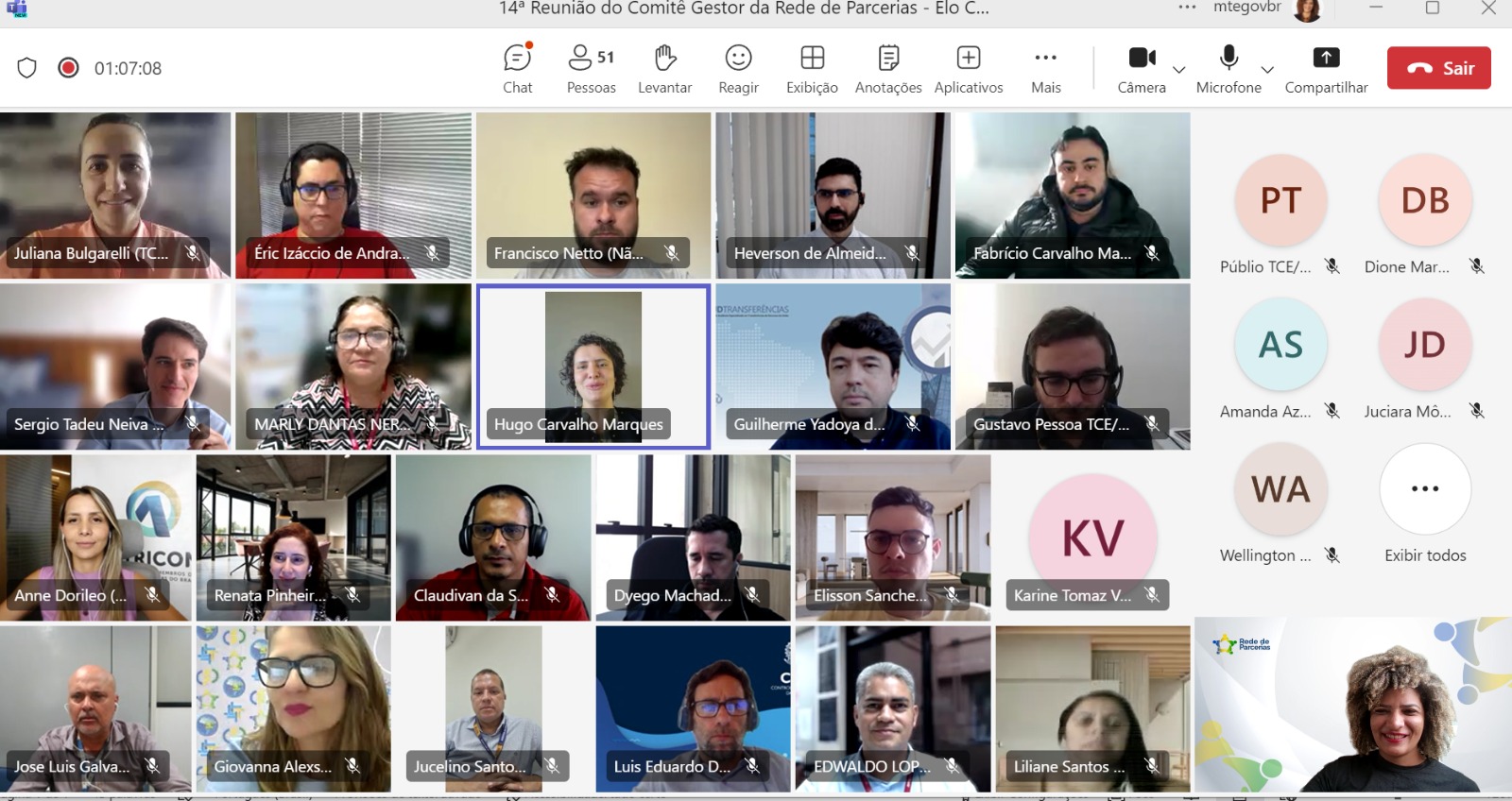Open the Mais options menu

pos(1046,69)
